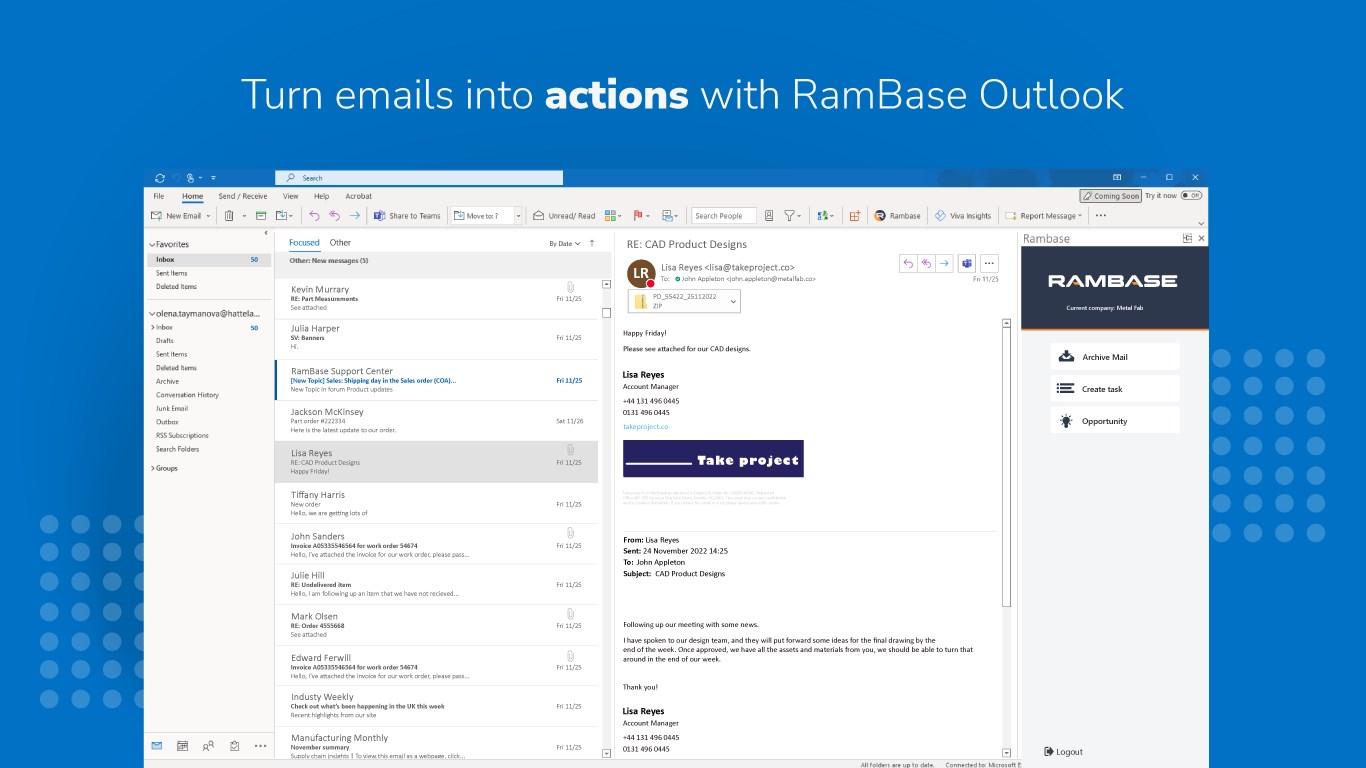Select the Junk Email folder
The width and height of the screenshot is (1366, 768).
pyautogui.click(x=172, y=408)
